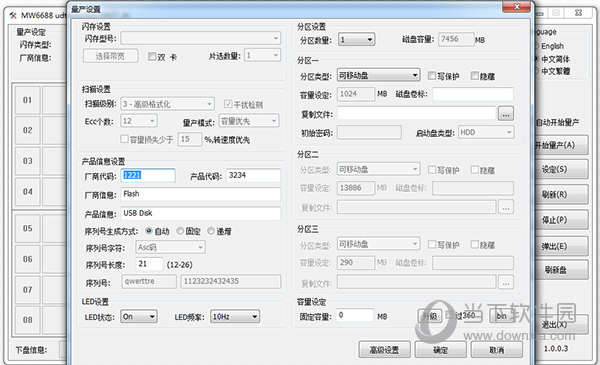Click the 产品代码 input field

click(253, 176)
